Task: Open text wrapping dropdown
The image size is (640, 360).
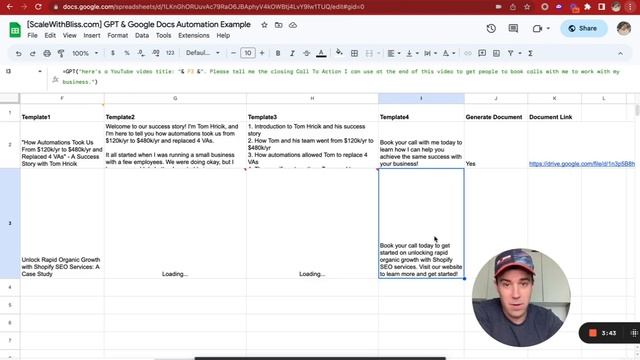Action: (x=430, y=53)
